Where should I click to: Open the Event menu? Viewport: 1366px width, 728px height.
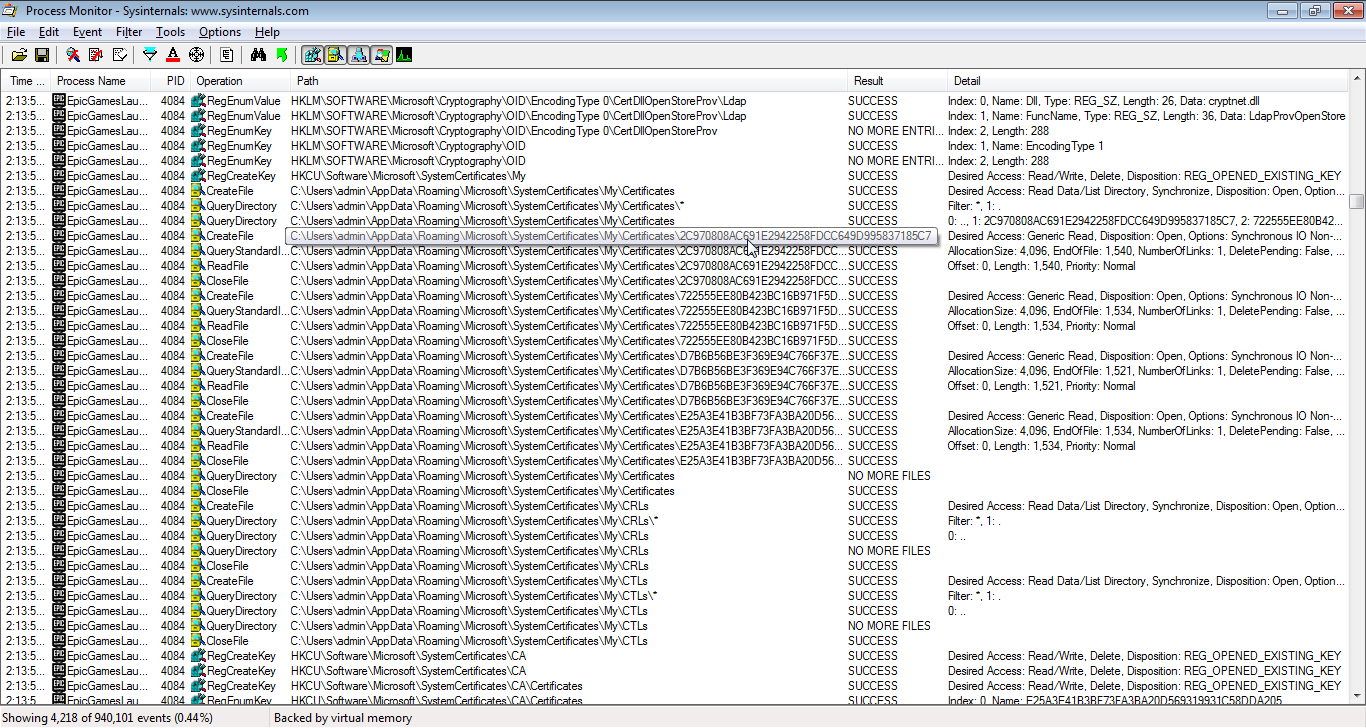coord(88,32)
